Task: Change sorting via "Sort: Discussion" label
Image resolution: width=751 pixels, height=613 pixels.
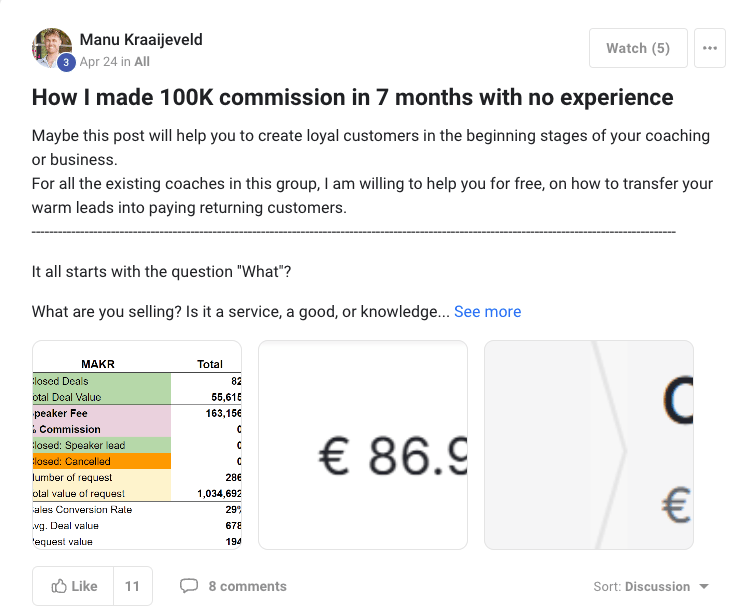Action: (x=641, y=587)
